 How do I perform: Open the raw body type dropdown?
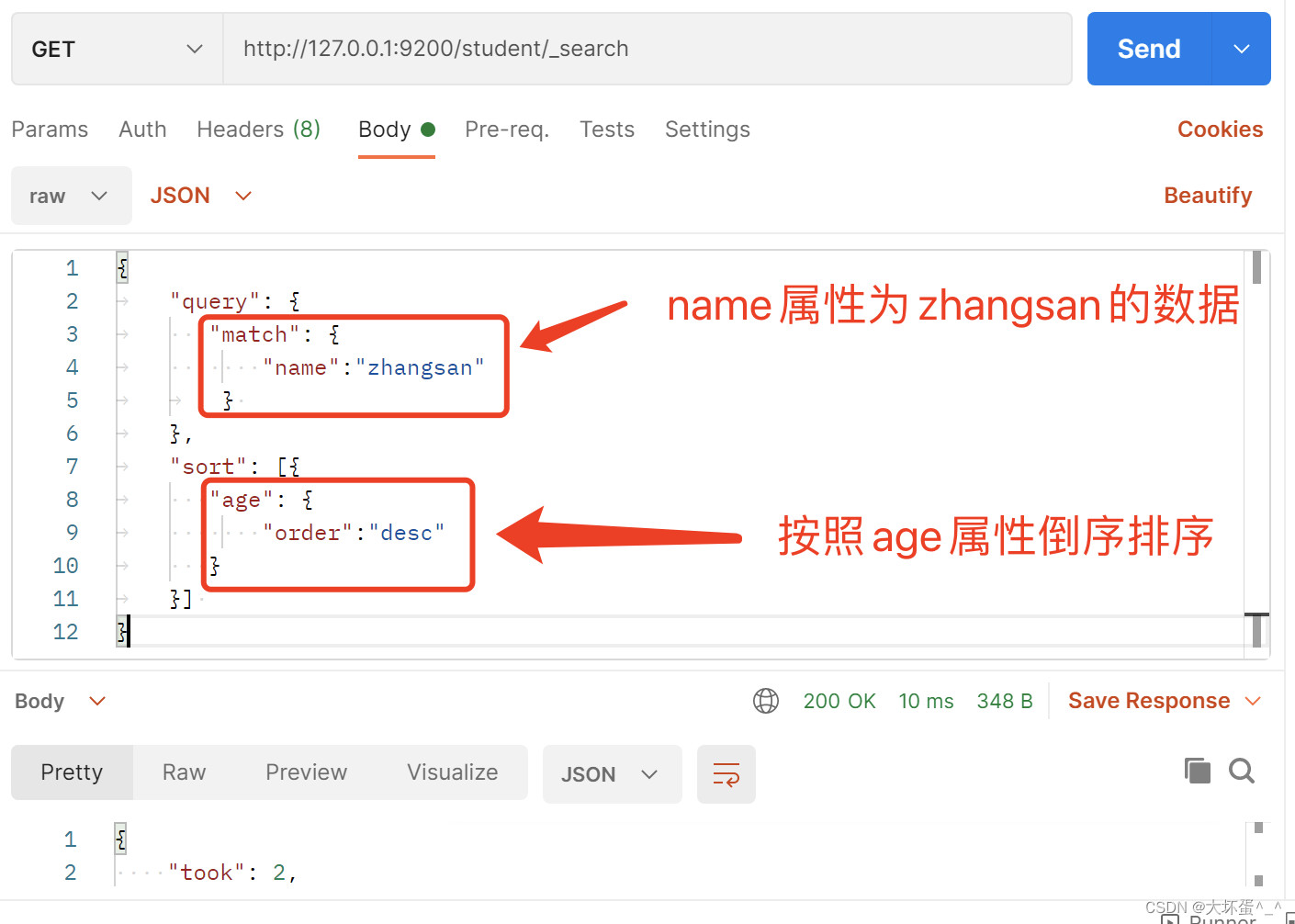click(72, 196)
